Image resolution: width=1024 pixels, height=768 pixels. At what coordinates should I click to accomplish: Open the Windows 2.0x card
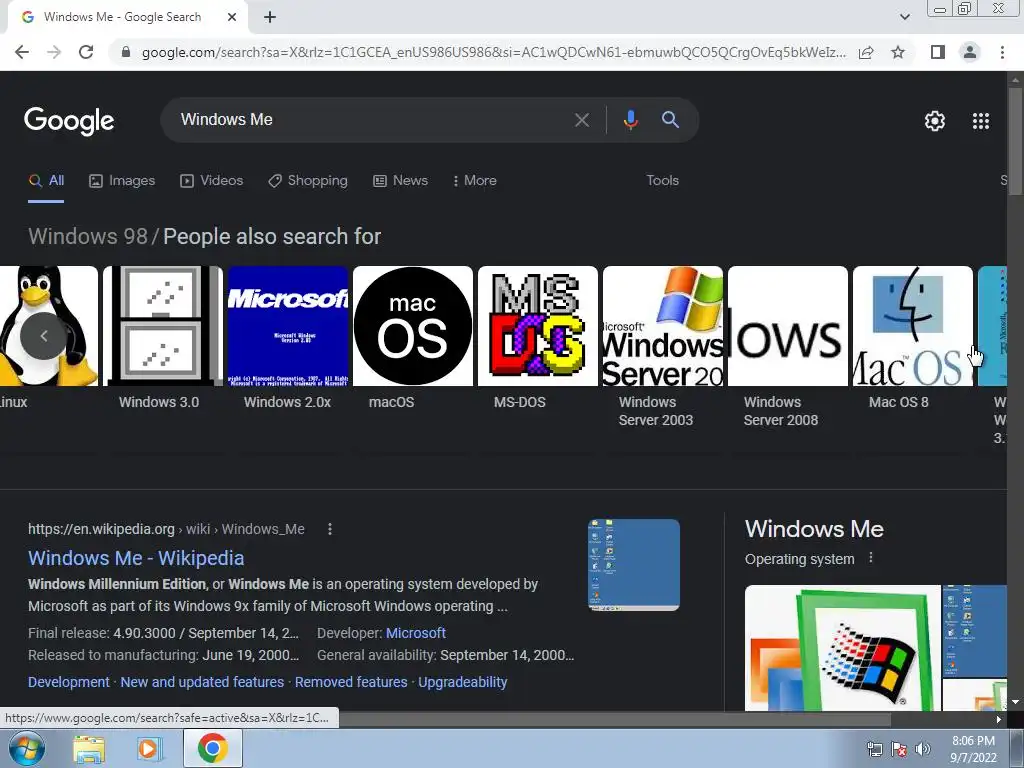pos(287,338)
